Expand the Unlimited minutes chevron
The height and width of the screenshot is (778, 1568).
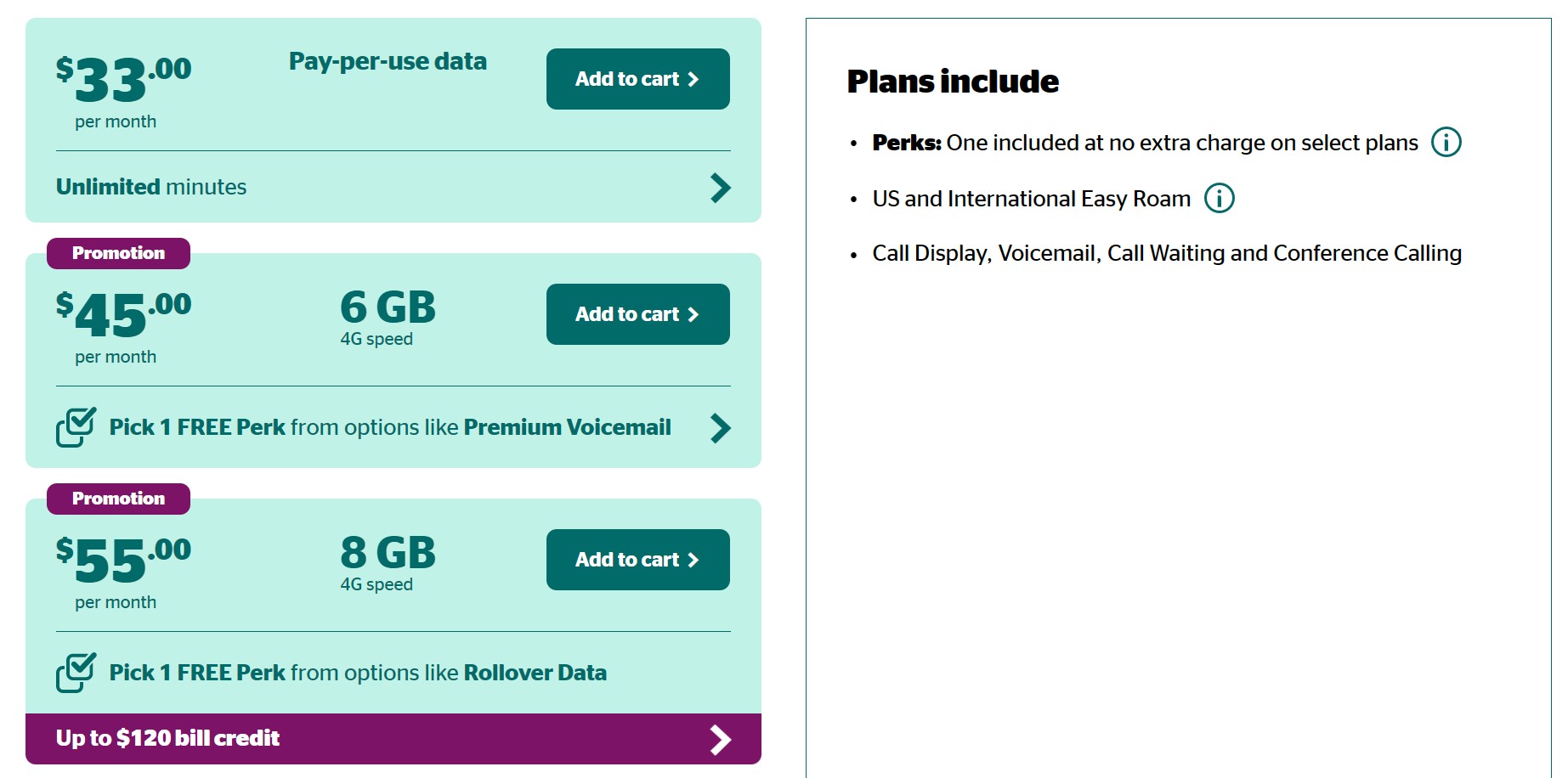720,188
